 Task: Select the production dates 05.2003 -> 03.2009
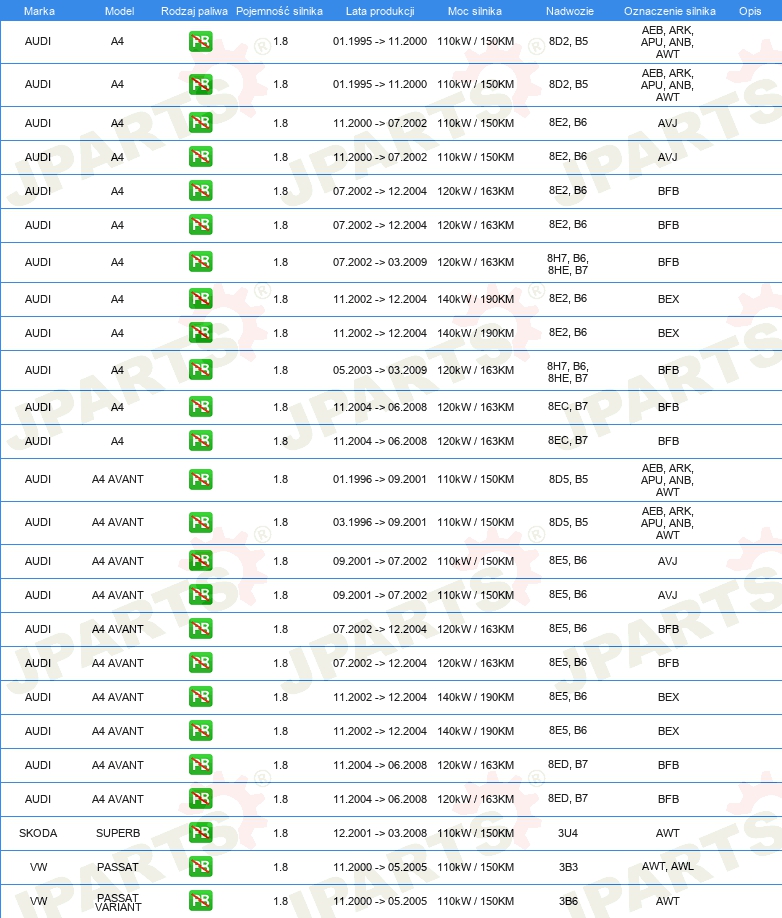click(380, 370)
